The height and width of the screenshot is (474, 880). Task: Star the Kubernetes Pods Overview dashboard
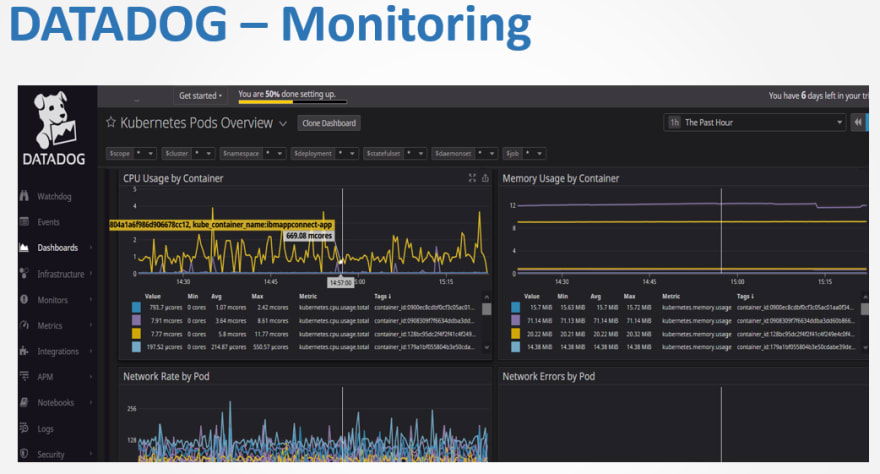tap(111, 122)
